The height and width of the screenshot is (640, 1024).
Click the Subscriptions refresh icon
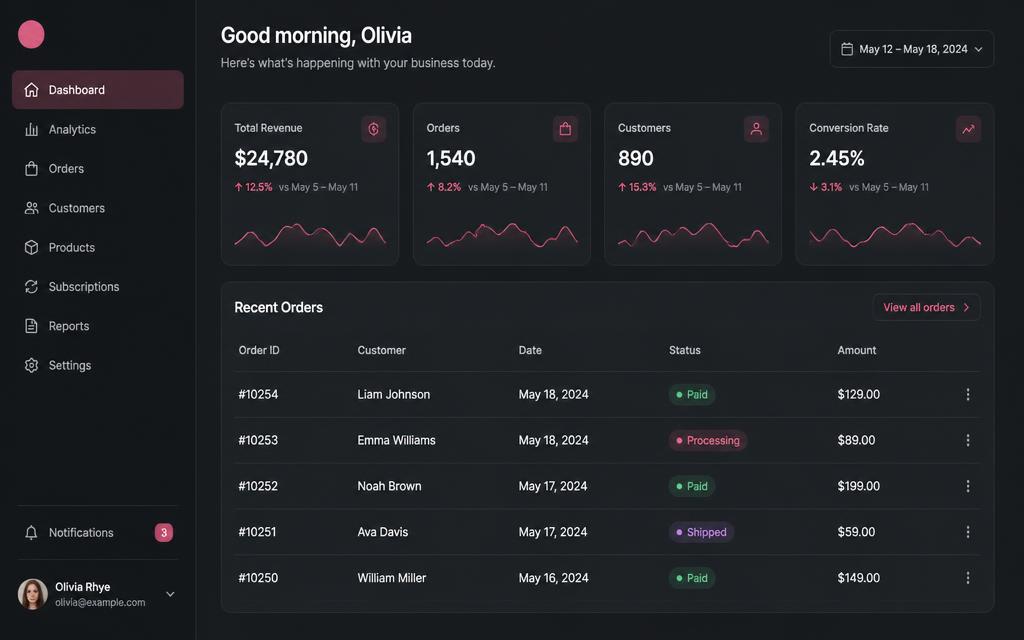(31, 287)
